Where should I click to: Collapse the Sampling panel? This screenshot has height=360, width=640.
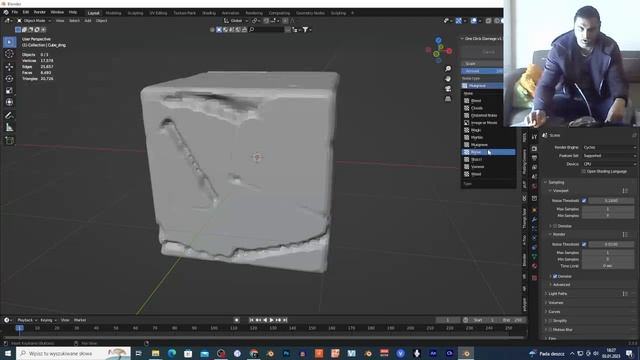click(556, 182)
